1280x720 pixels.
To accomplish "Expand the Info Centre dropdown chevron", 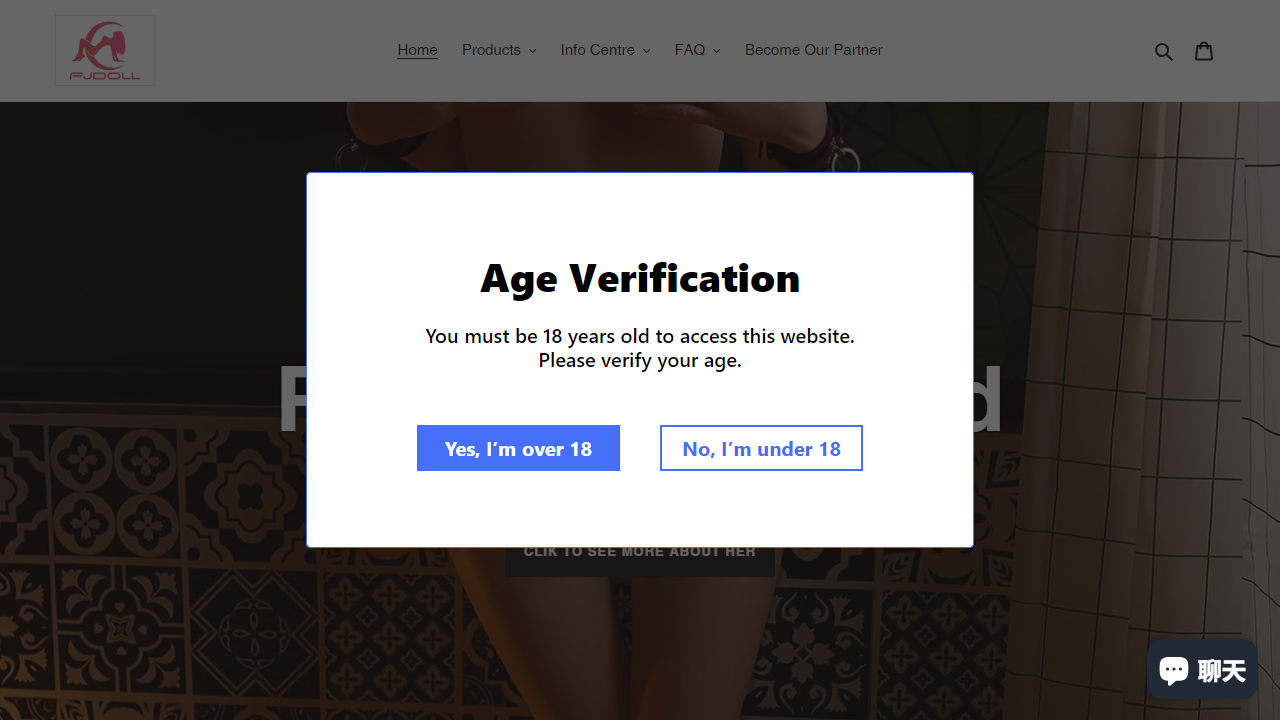I will [x=646, y=51].
